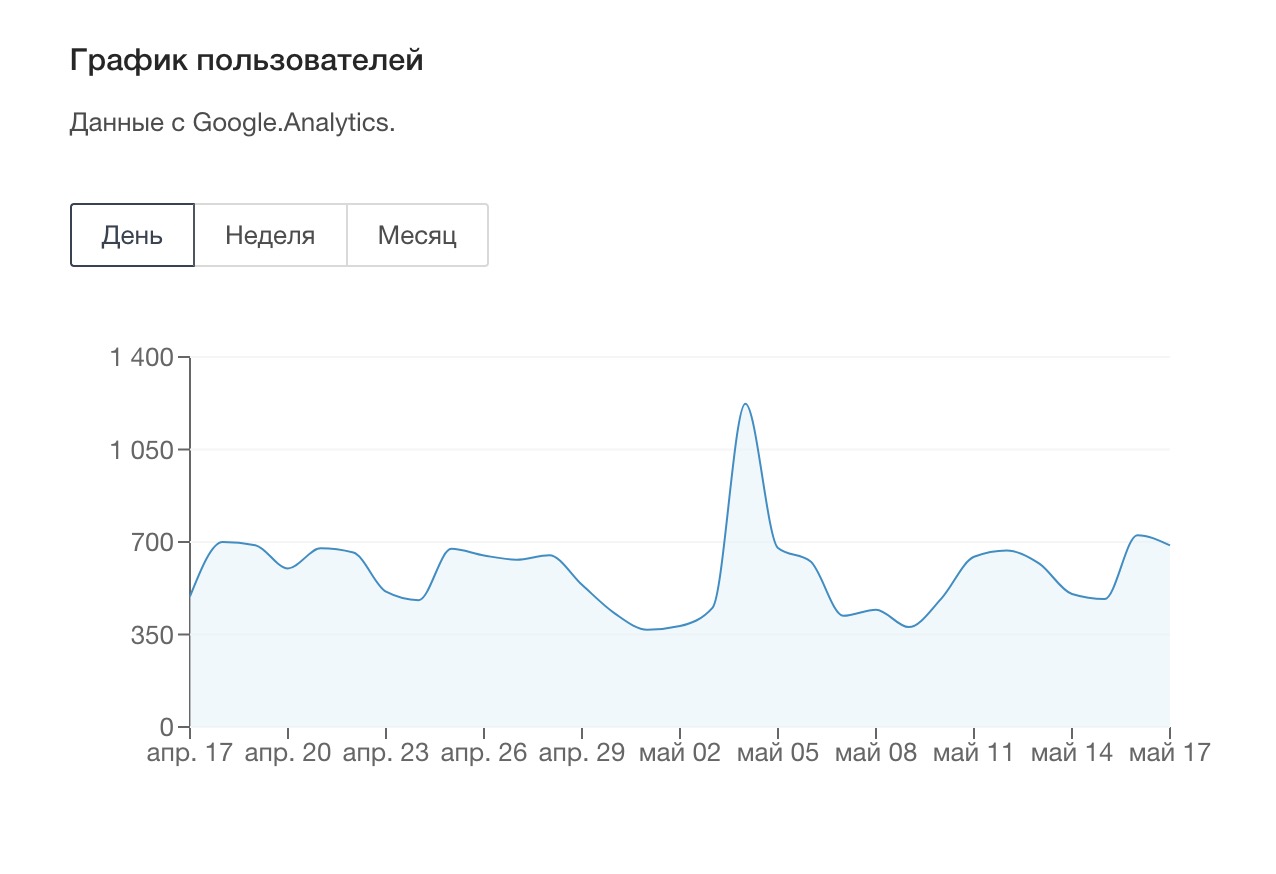The height and width of the screenshot is (874, 1276).
Task: Click the highest peak on the chart line
Action: point(745,404)
